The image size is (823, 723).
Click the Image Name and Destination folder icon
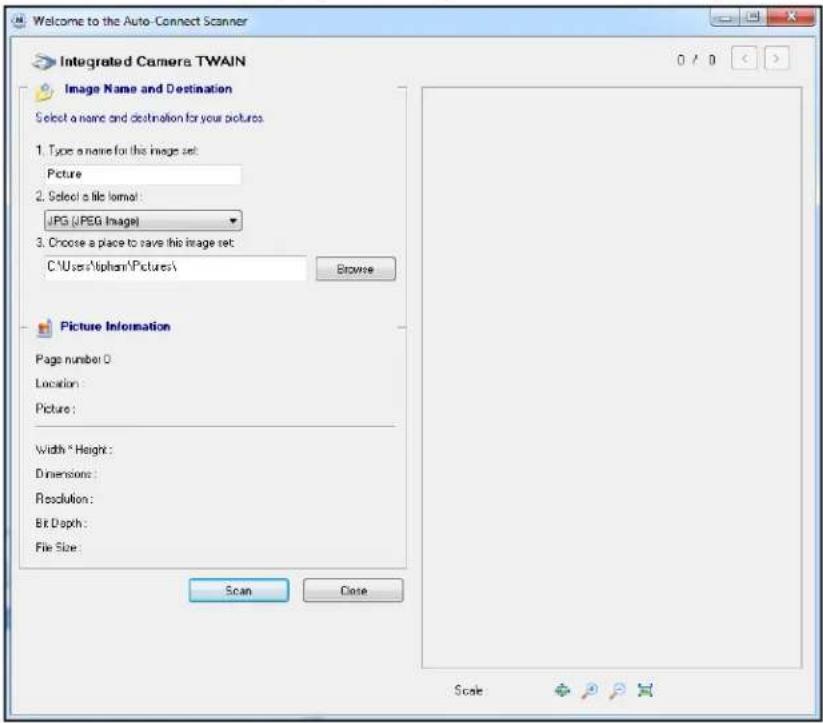pyautogui.click(x=45, y=91)
